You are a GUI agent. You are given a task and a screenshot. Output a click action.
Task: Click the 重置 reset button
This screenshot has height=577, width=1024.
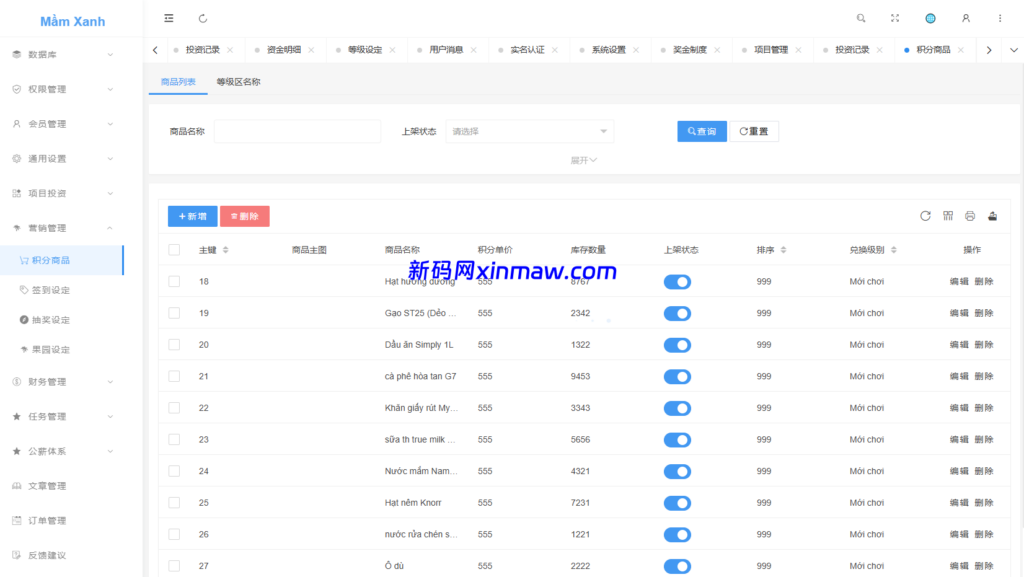[x=754, y=131]
